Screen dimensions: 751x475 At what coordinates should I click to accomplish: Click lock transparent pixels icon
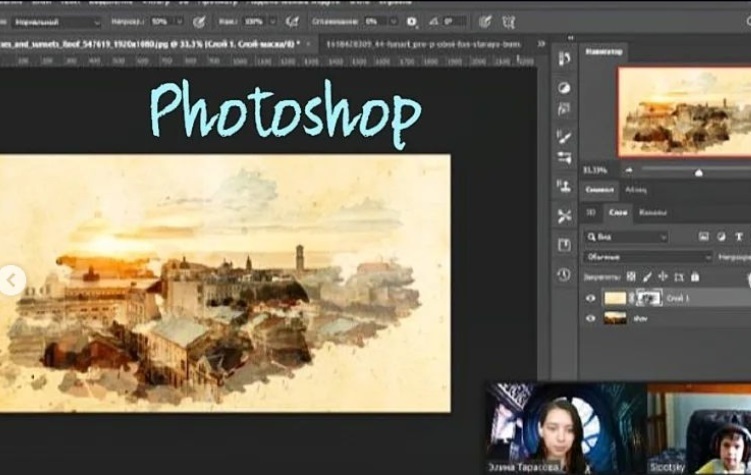633,277
